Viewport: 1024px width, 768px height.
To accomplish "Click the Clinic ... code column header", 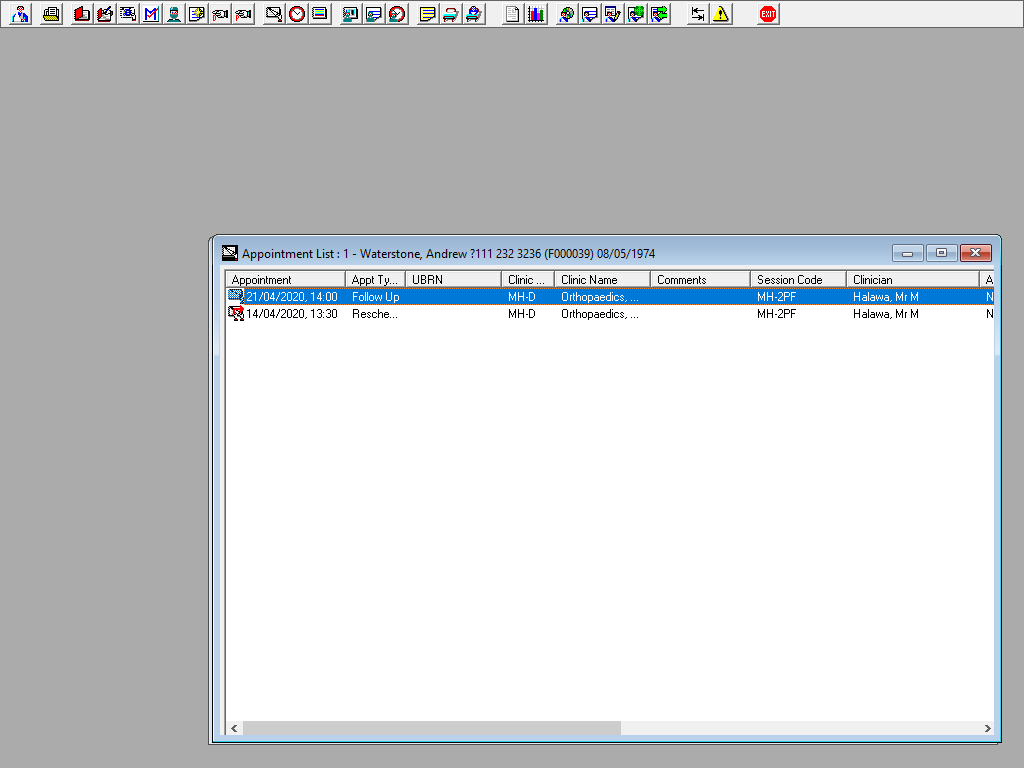I will (x=528, y=280).
